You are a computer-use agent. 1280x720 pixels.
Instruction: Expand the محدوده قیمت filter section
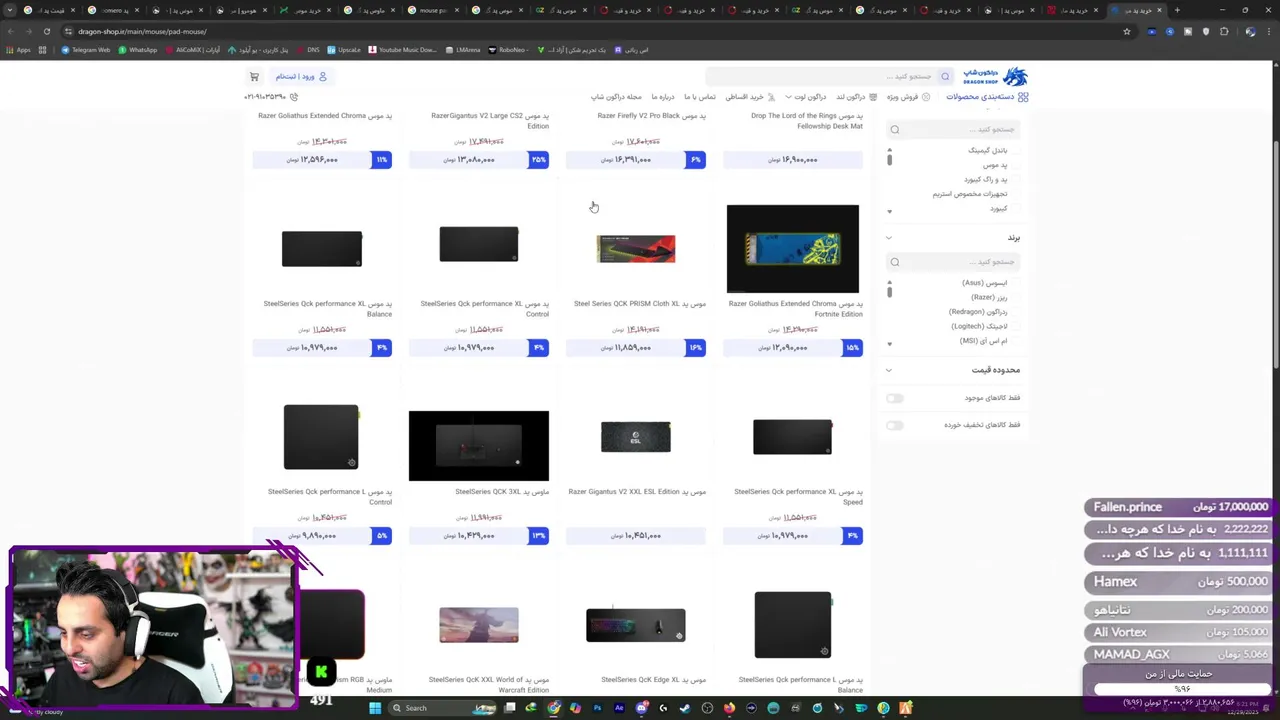tap(889, 370)
